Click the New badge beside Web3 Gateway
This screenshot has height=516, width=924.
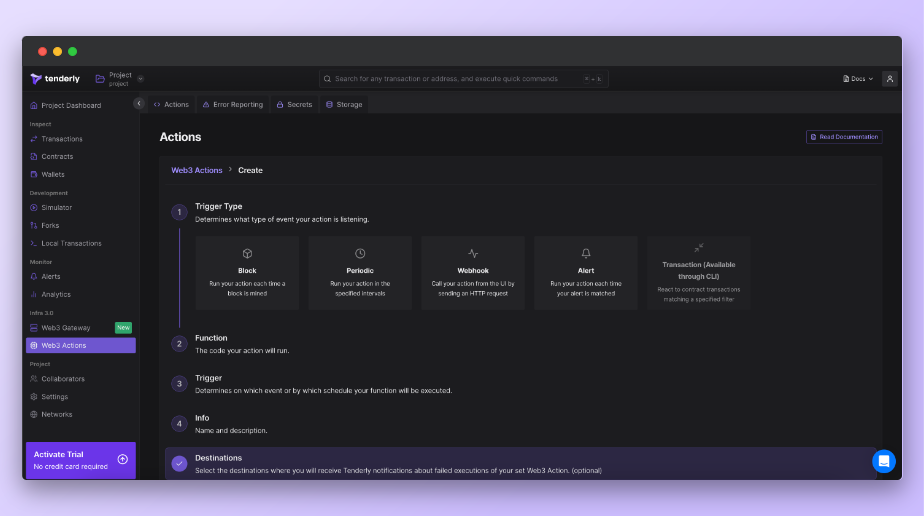pyautogui.click(x=123, y=328)
